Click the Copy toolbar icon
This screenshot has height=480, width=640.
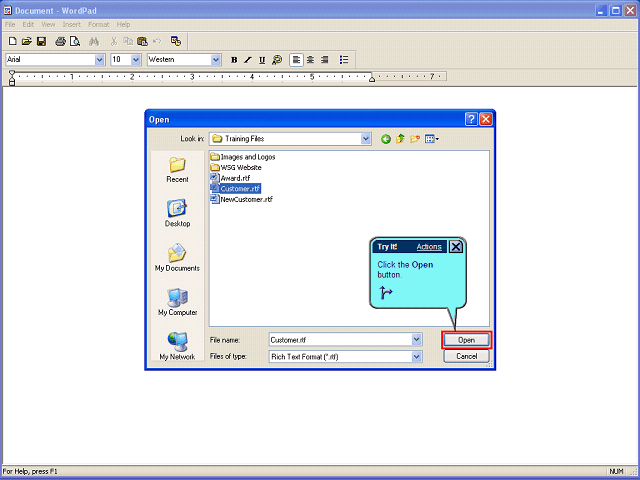coord(128,41)
